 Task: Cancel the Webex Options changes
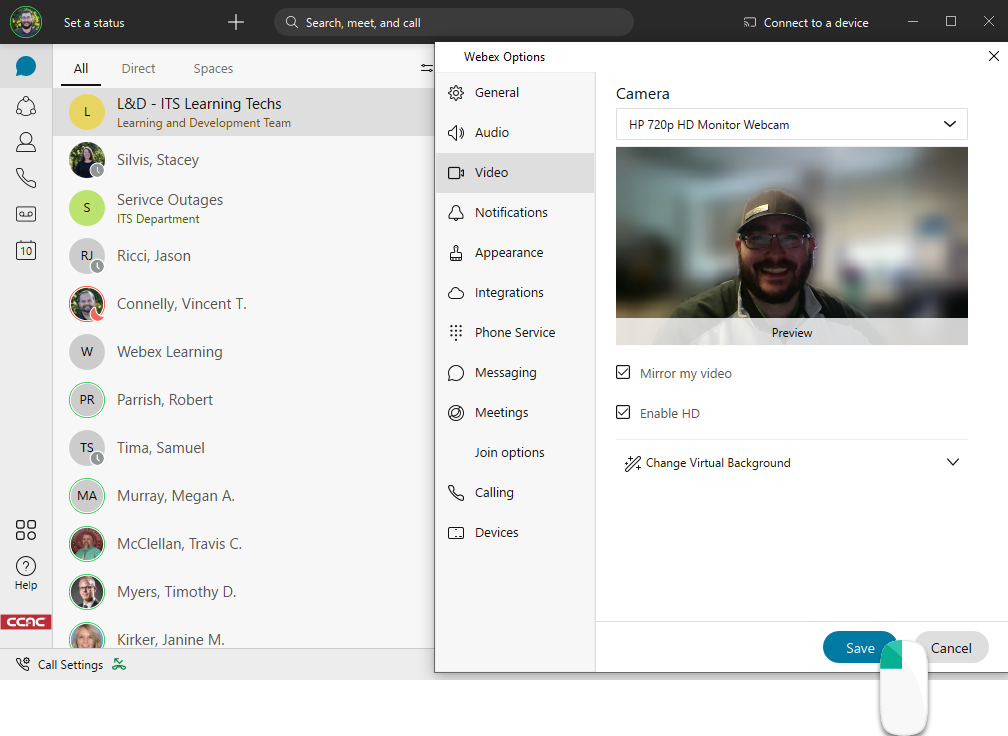coord(951,647)
